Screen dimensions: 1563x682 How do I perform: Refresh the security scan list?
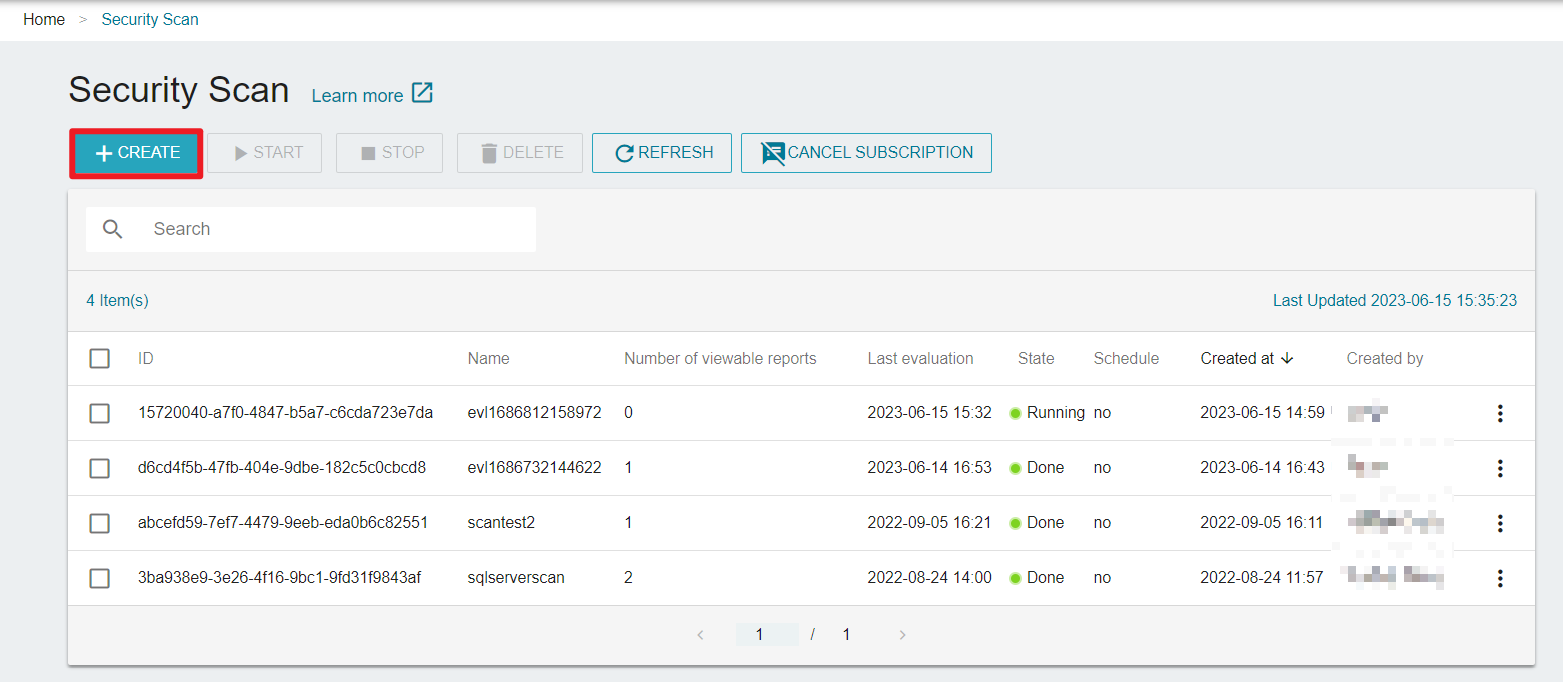tap(662, 153)
